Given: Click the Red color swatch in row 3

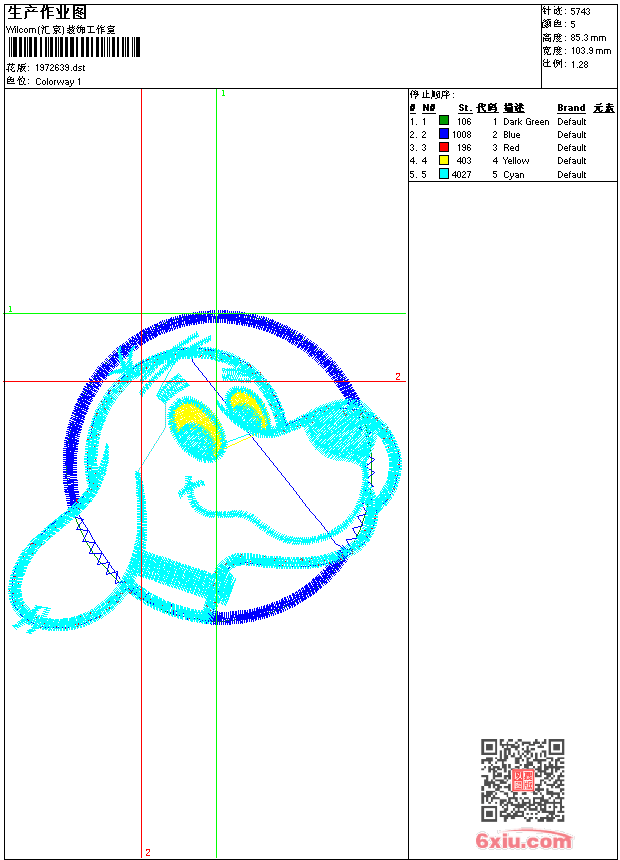Looking at the screenshot, I should coord(444,147).
